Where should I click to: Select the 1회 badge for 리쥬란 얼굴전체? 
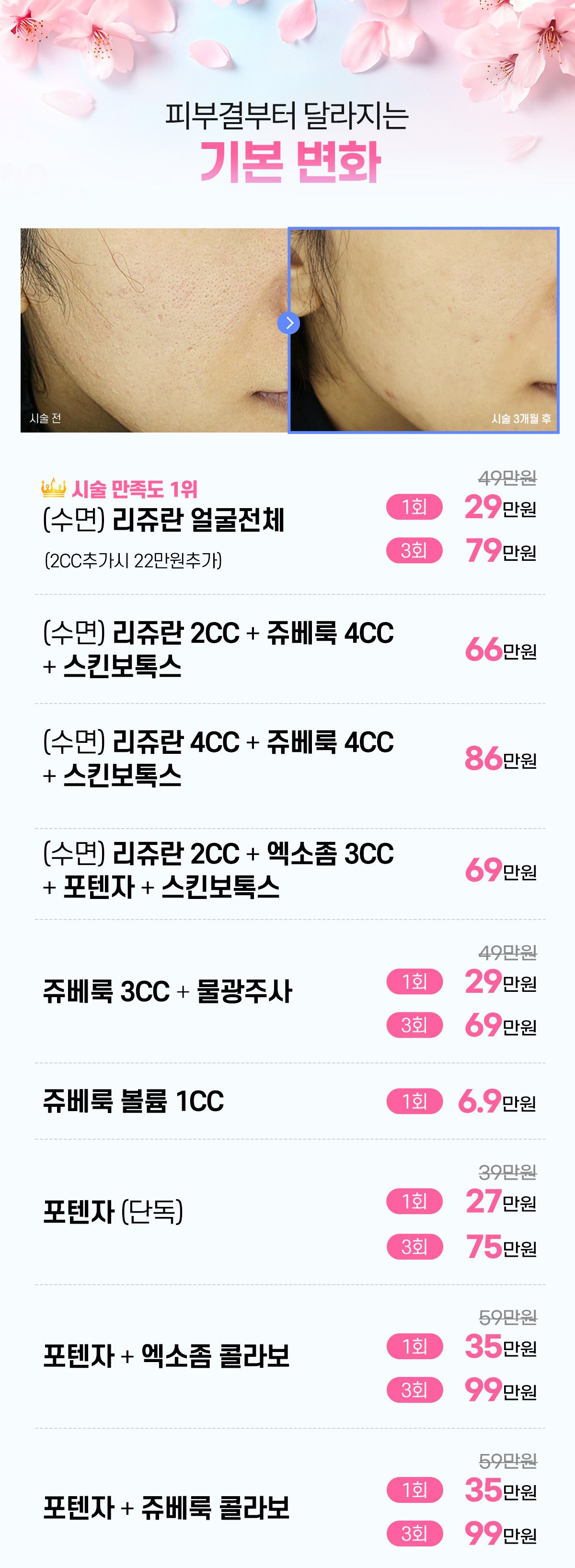click(x=414, y=506)
